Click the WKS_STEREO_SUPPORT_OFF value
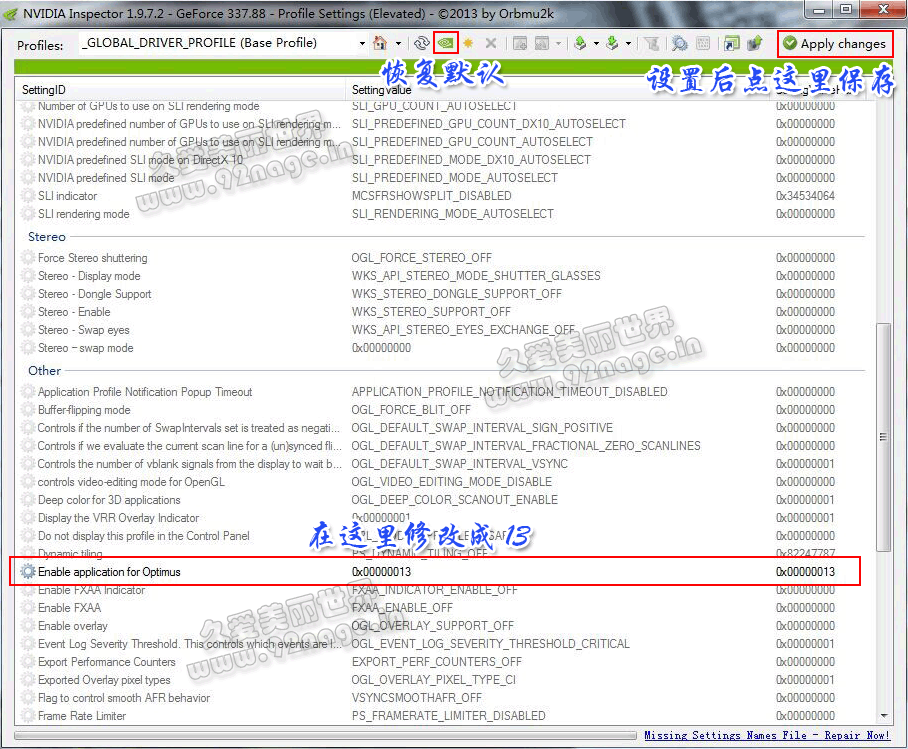This screenshot has width=908, height=749. pyautogui.click(x=431, y=312)
